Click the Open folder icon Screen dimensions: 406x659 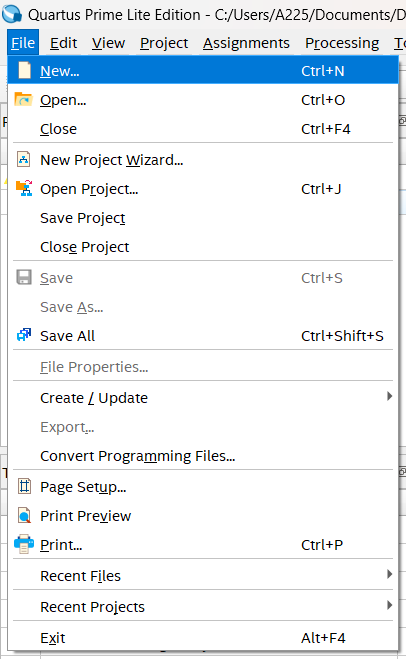pyautogui.click(x=24, y=100)
